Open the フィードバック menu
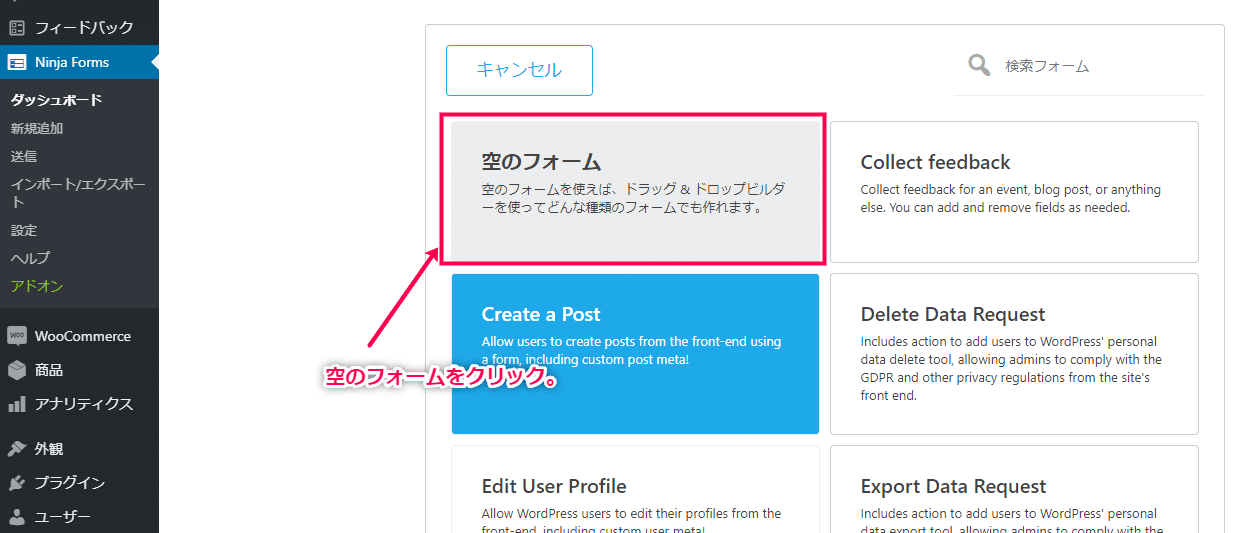Viewport: 1256px width, 533px height. pyautogui.click(x=84, y=28)
